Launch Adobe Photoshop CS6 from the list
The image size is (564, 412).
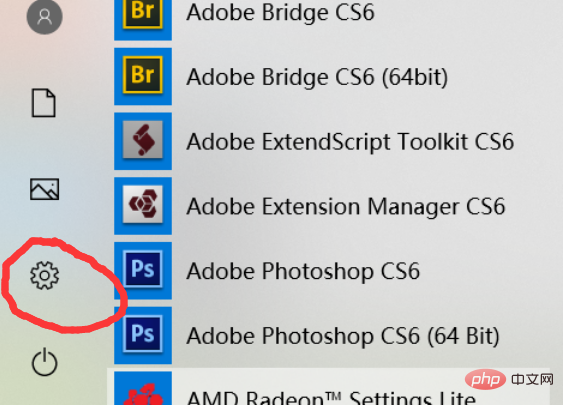click(x=303, y=271)
